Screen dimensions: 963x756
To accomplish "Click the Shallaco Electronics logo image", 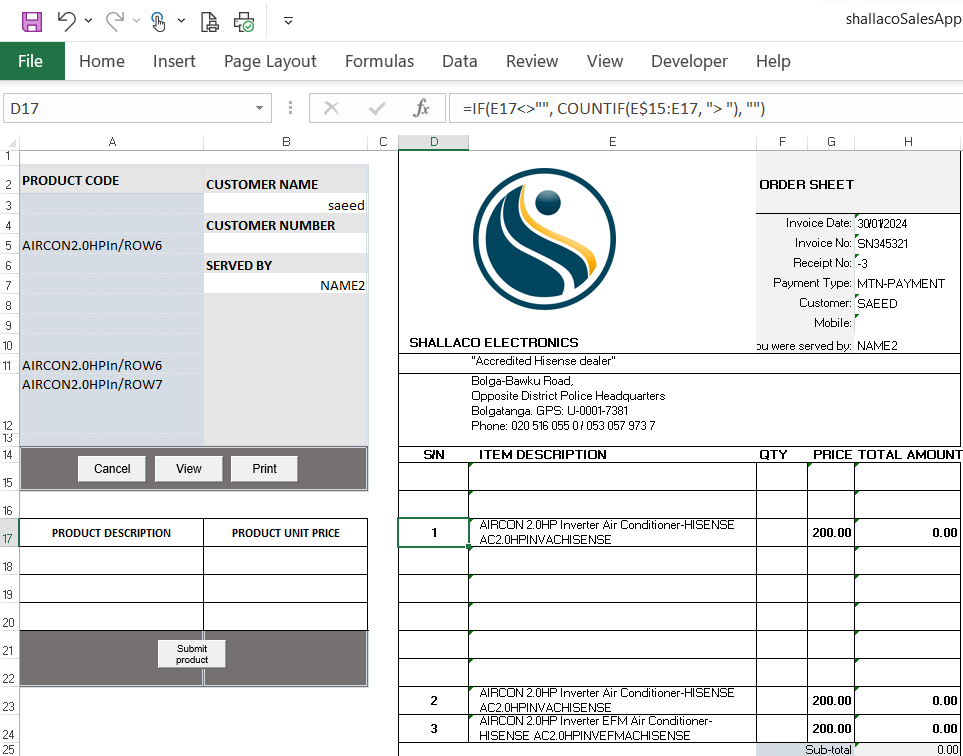I will [544, 239].
